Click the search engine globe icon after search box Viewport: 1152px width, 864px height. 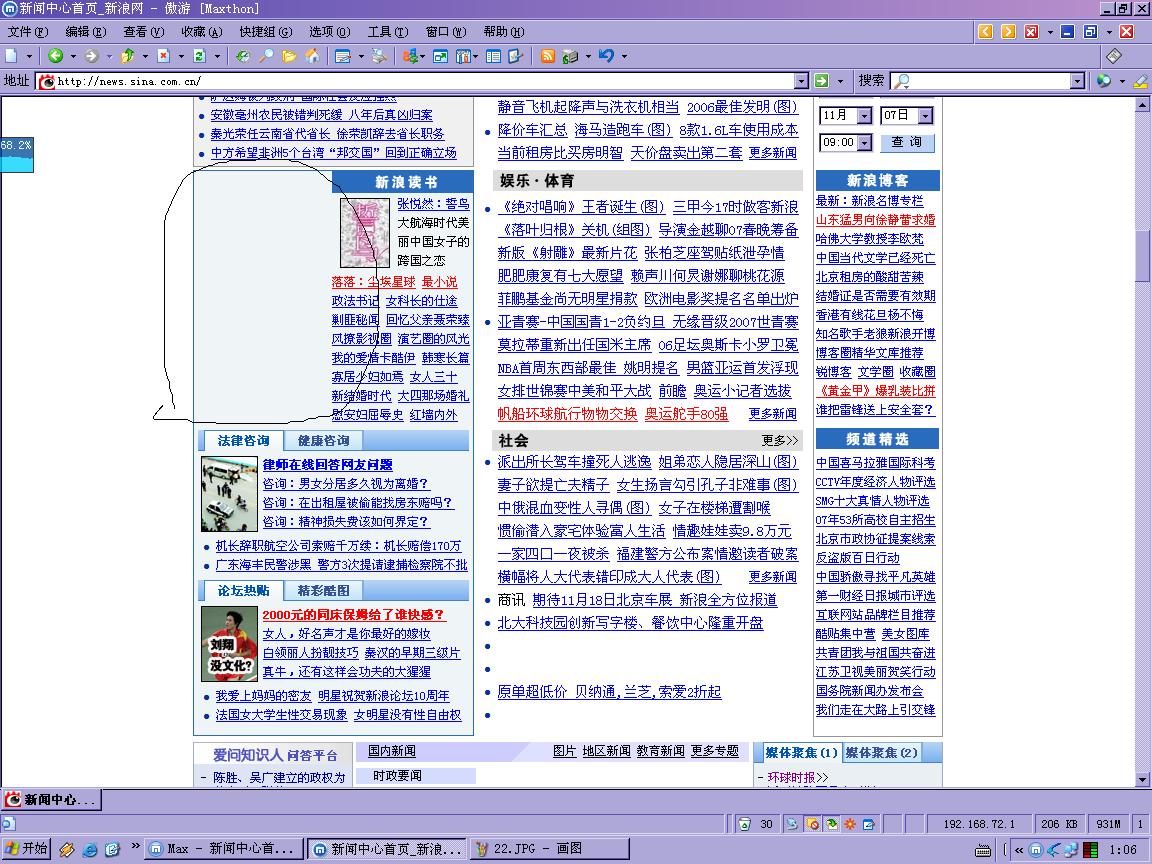pyautogui.click(x=1104, y=81)
